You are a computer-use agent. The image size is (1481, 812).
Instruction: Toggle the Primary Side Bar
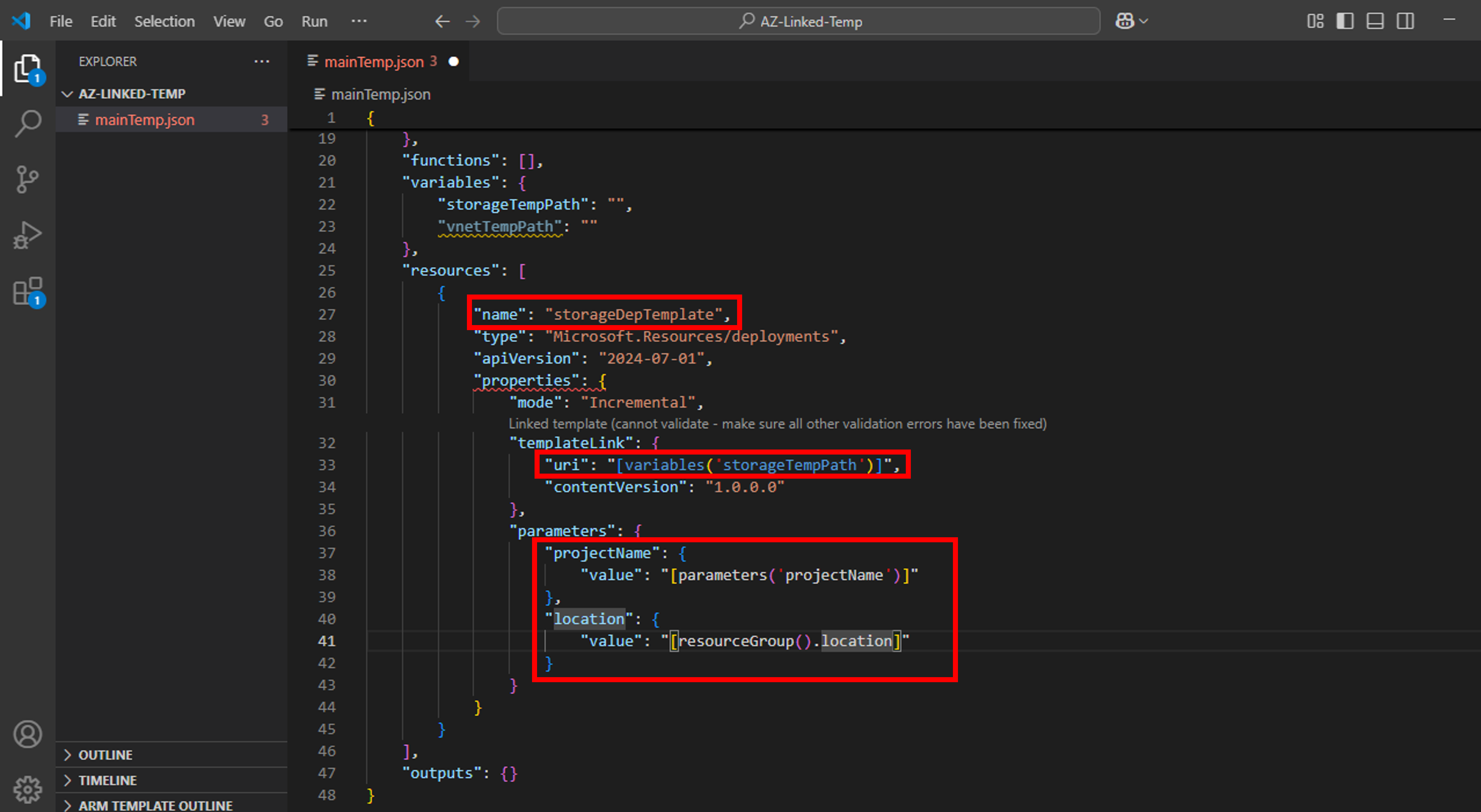click(1346, 21)
